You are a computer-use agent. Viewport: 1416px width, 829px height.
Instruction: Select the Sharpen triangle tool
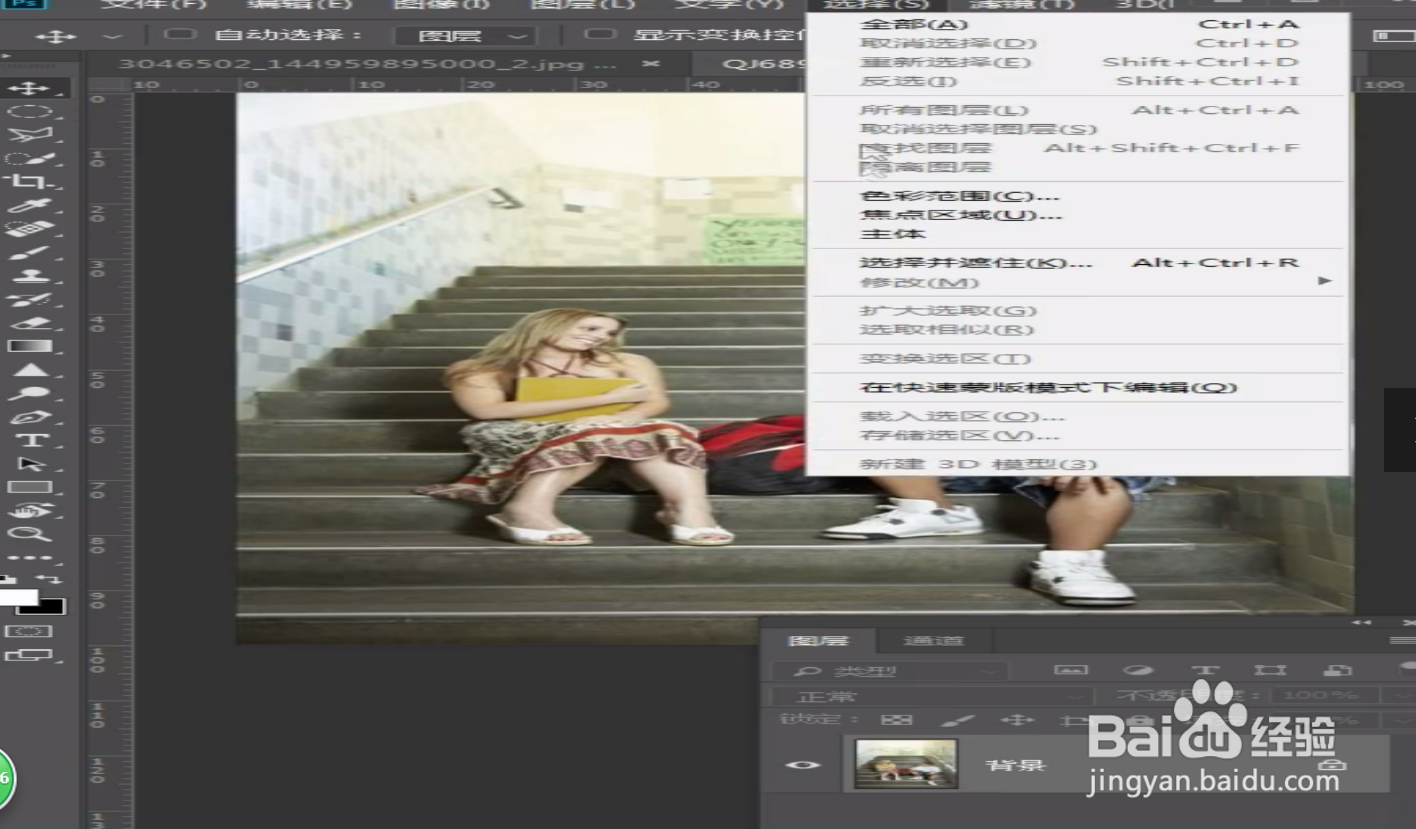[30, 370]
